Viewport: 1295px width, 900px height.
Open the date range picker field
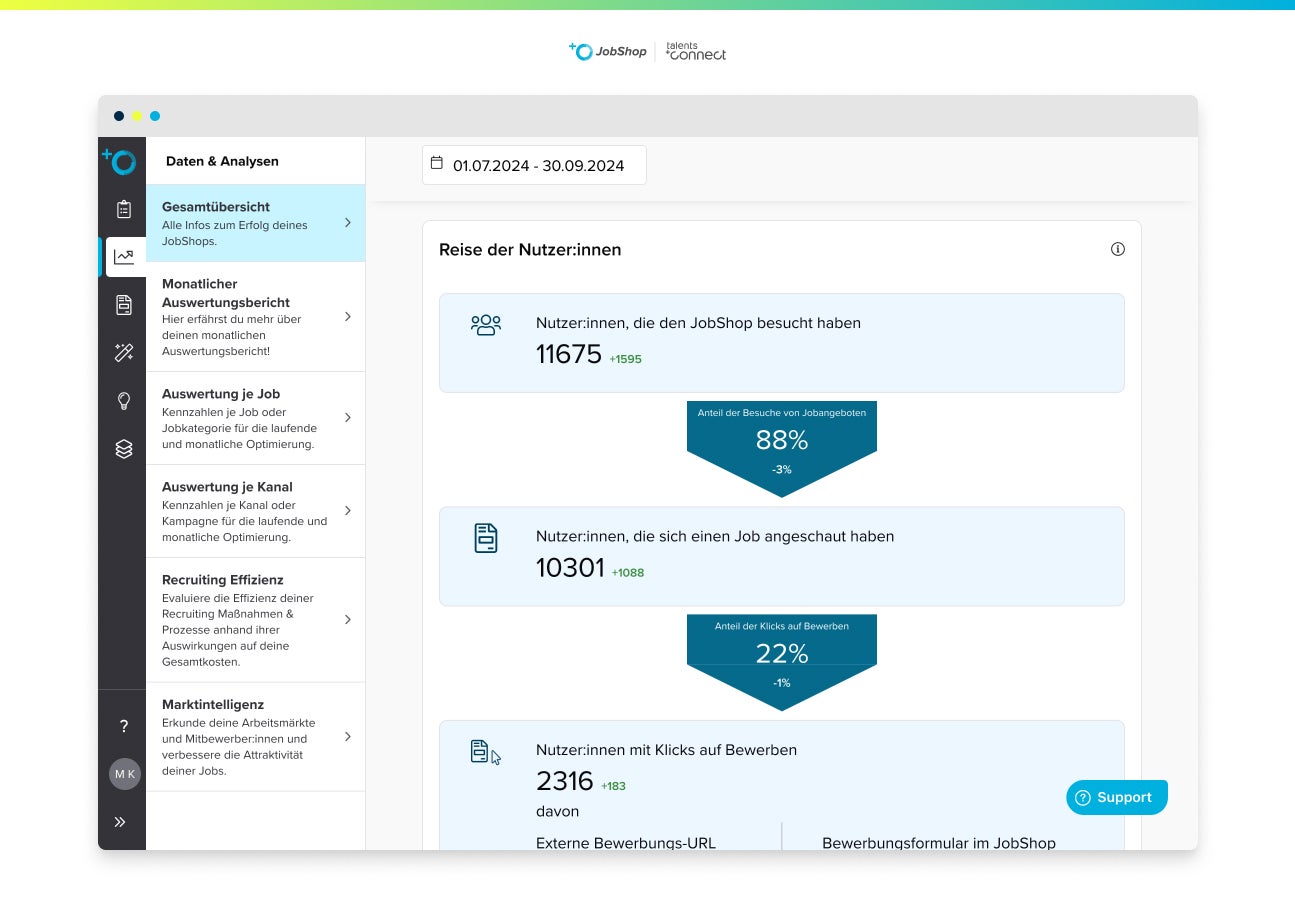click(534, 165)
